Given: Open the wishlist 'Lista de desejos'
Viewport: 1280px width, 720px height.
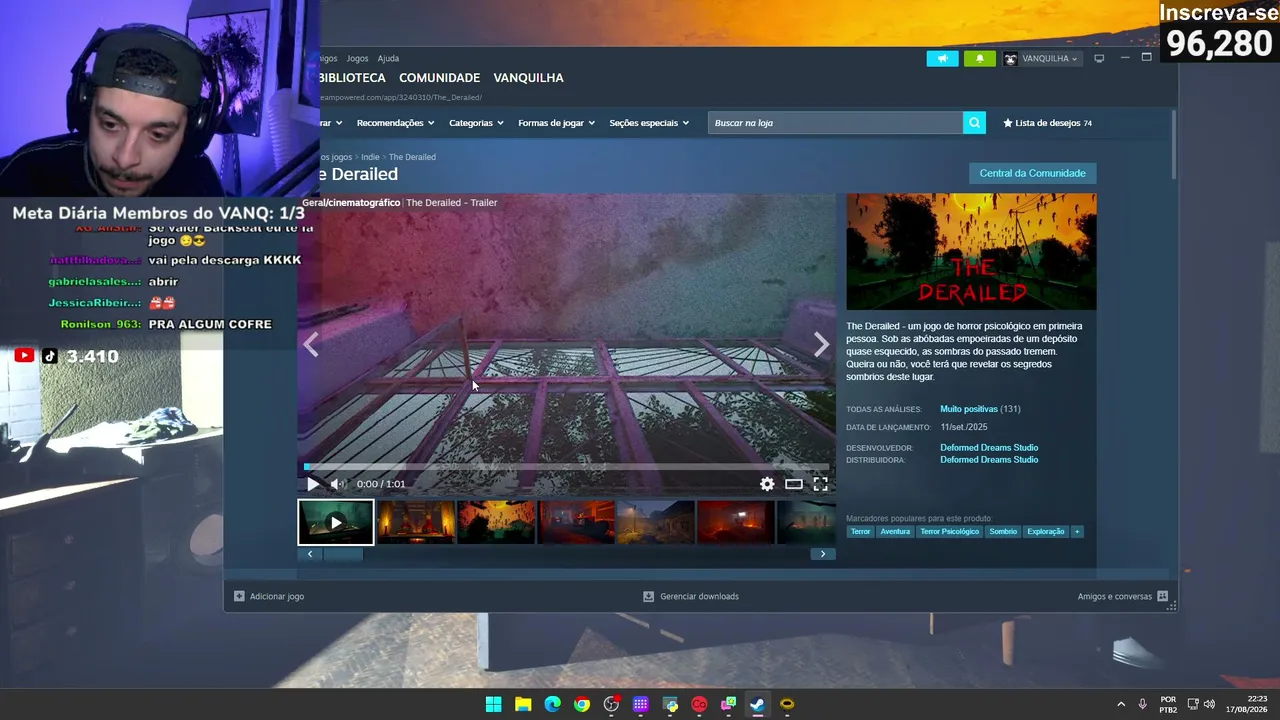Looking at the screenshot, I should pyautogui.click(x=1047, y=123).
